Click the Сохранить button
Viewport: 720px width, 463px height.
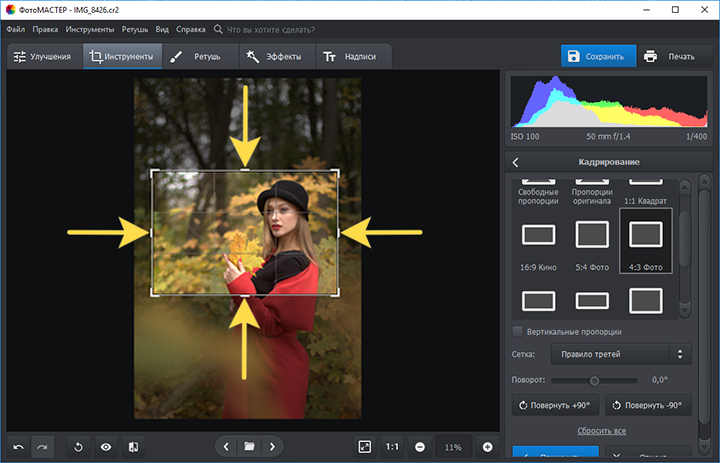(598, 56)
